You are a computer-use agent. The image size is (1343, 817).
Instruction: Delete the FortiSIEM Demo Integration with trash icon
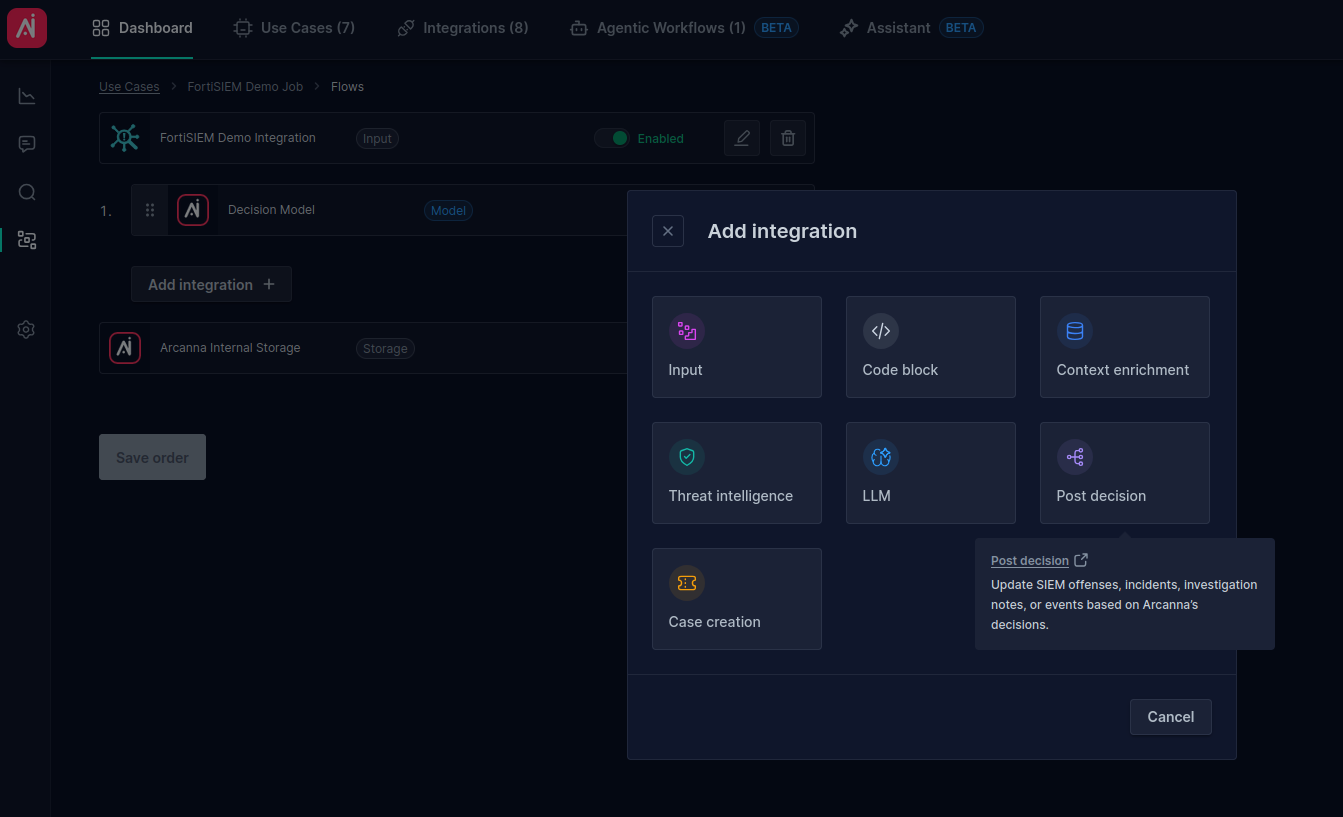(x=788, y=138)
